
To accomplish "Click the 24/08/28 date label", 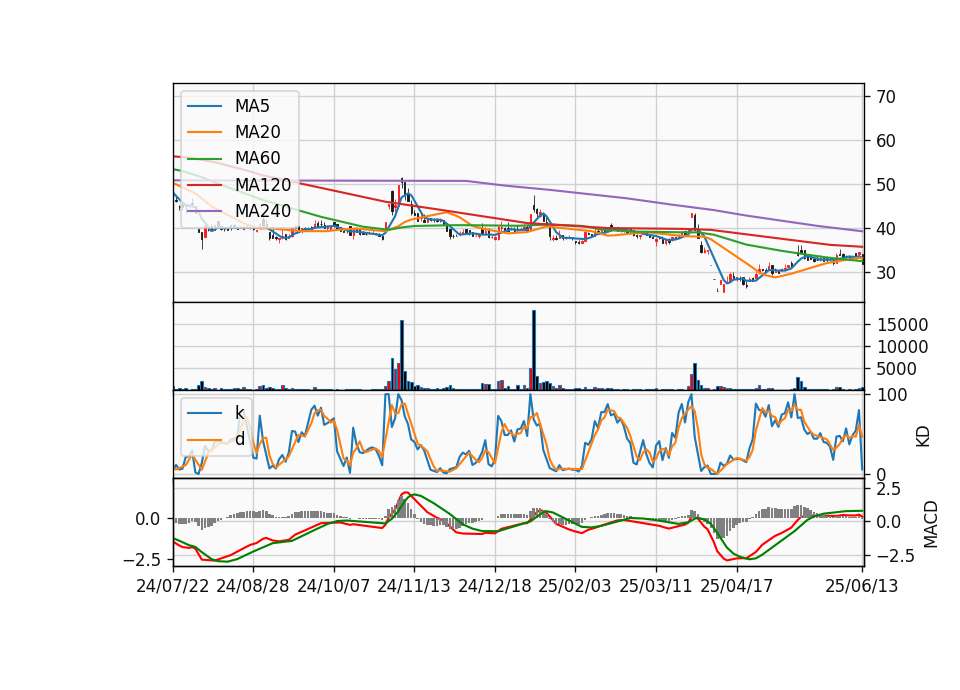I will (253, 586).
